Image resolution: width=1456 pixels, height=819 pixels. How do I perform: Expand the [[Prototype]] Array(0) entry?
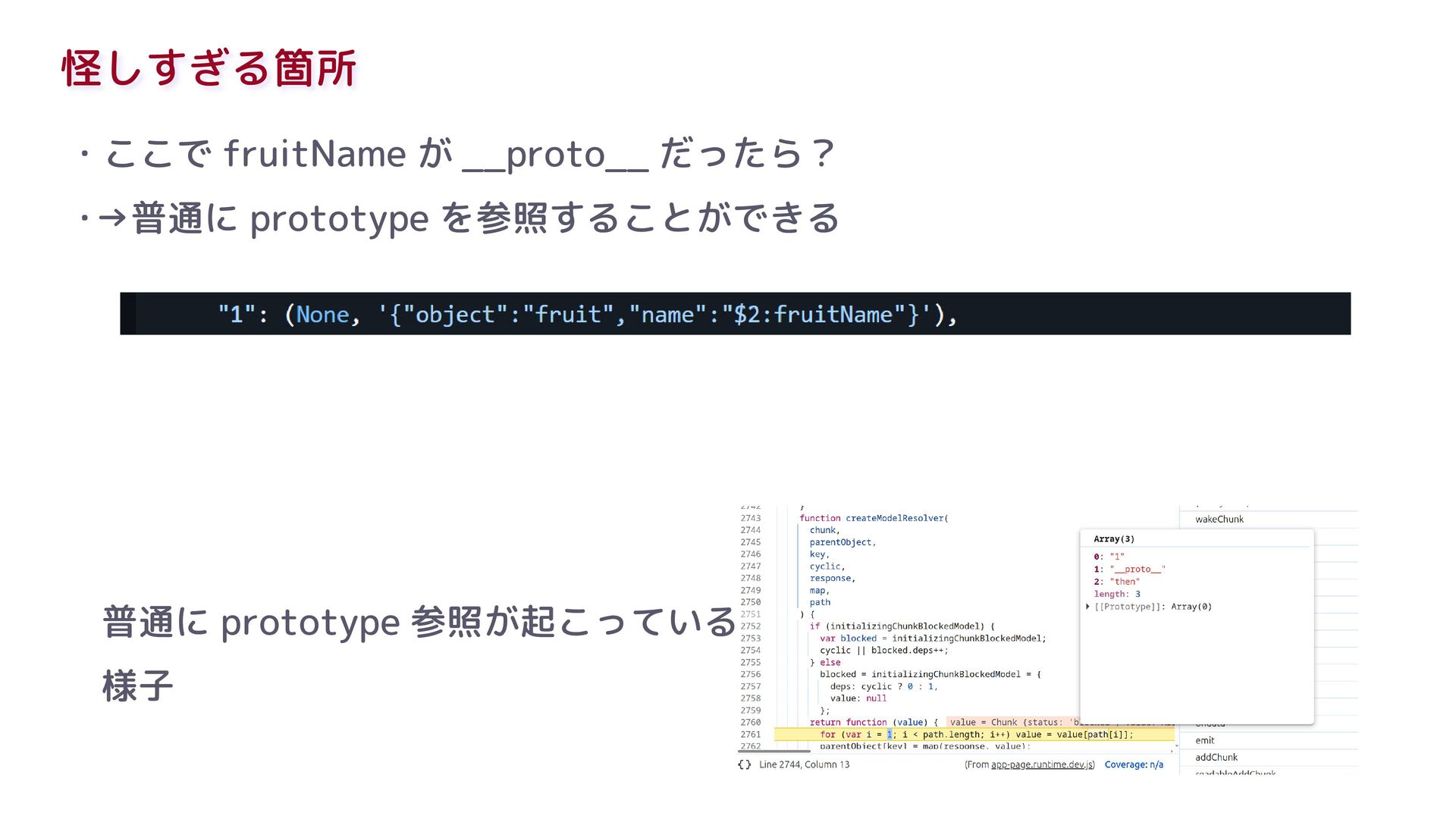[x=1087, y=607]
